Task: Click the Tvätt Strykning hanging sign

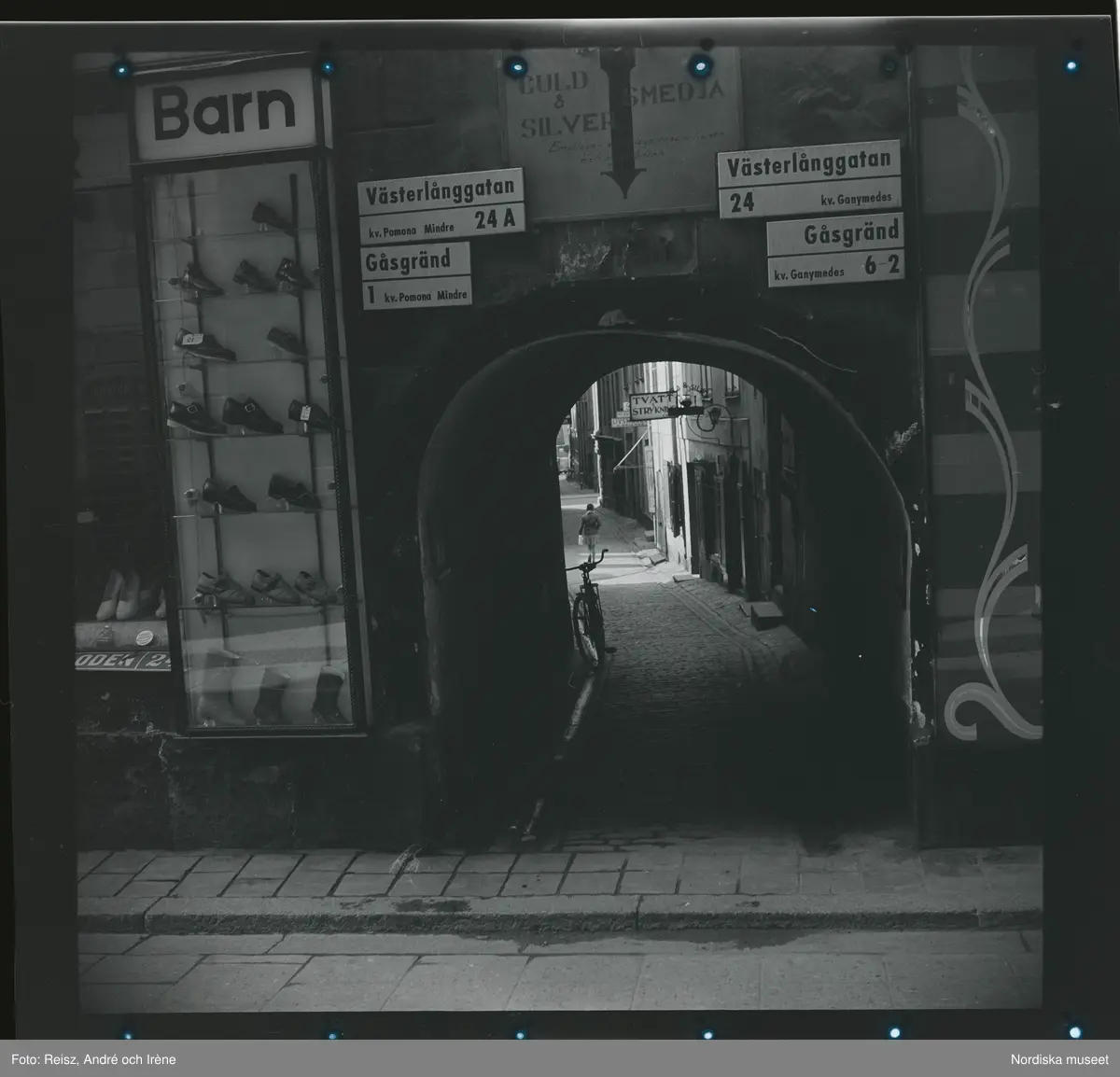Action: pos(651,405)
